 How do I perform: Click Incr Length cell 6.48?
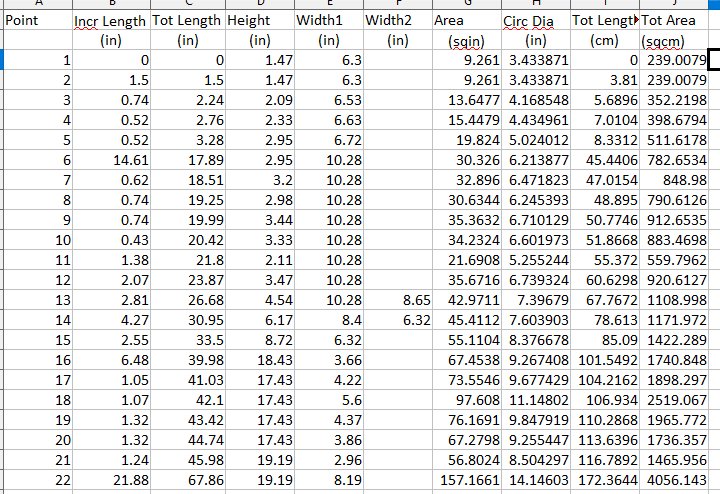112,360
